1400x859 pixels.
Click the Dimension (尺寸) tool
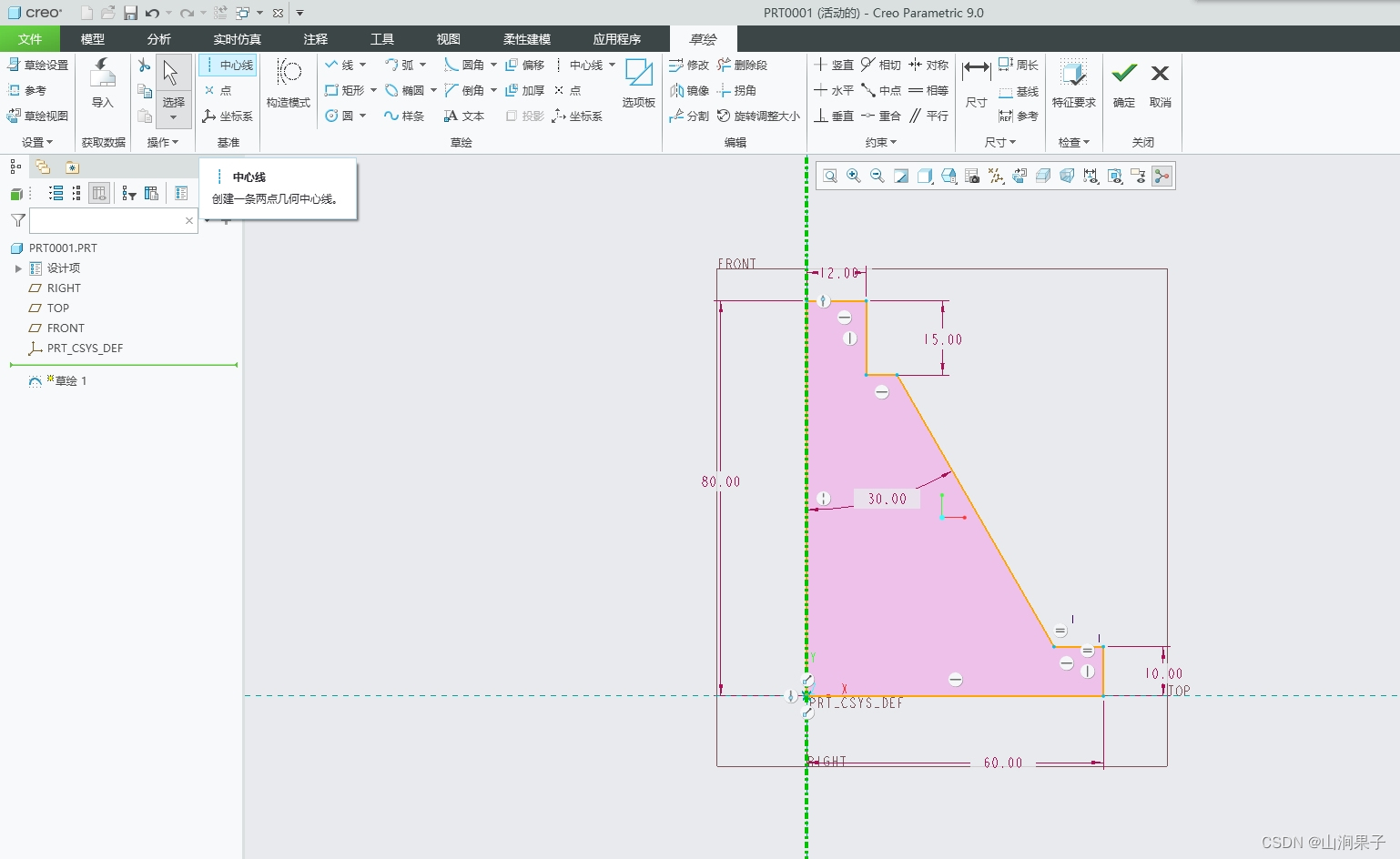pyautogui.click(x=976, y=83)
